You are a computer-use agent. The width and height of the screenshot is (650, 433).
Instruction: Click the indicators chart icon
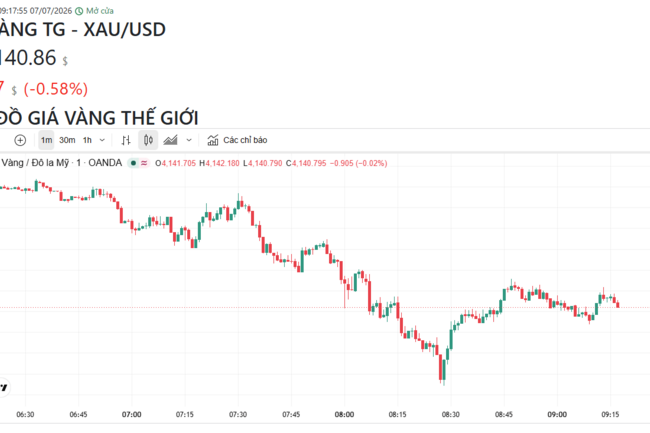[213, 140]
